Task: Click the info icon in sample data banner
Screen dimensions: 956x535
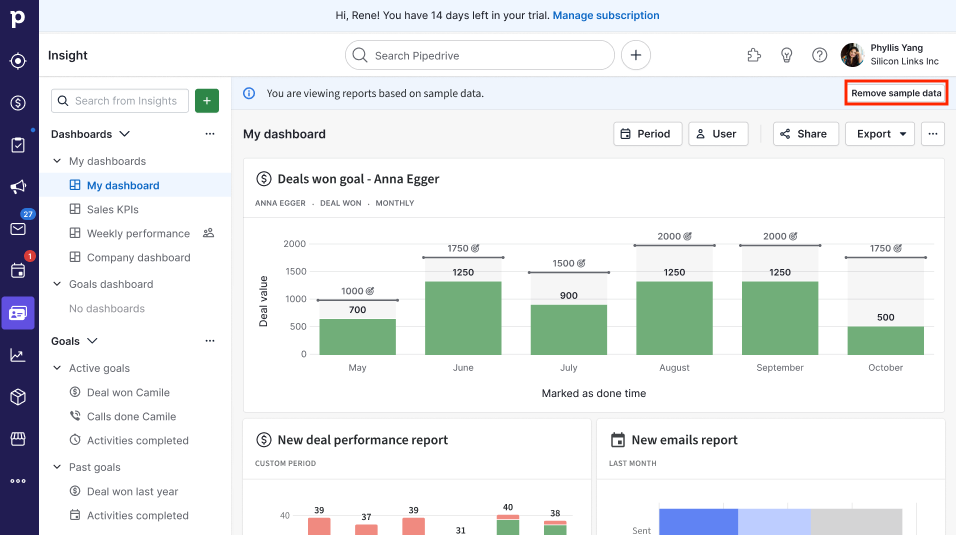Action: tap(249, 93)
